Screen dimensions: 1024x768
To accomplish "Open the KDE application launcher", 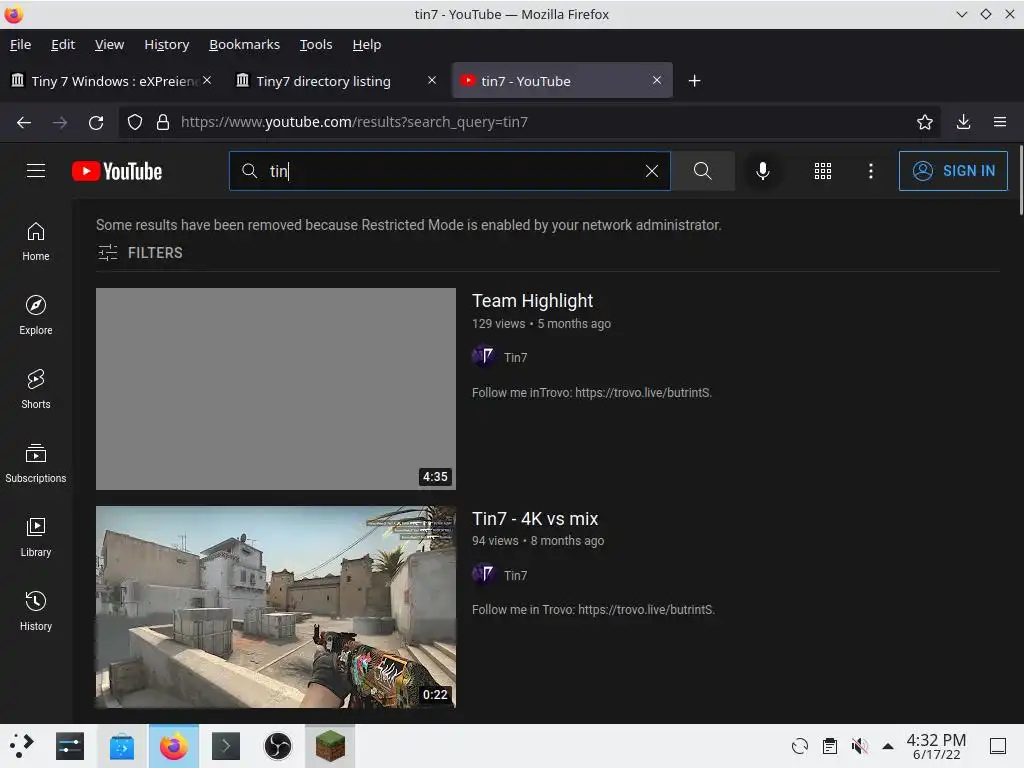I will [22, 746].
